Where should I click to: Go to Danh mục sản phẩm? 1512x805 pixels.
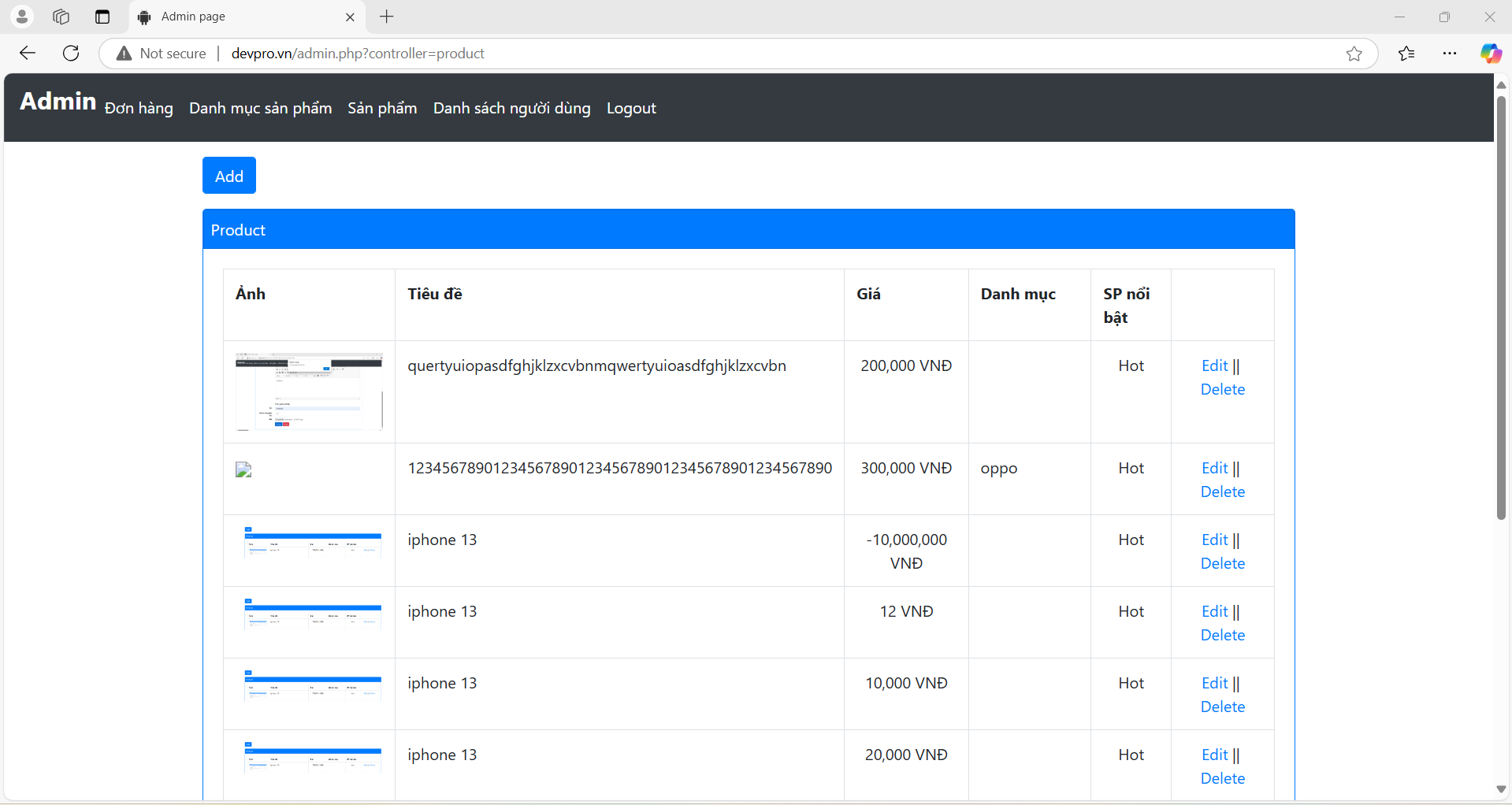click(260, 109)
